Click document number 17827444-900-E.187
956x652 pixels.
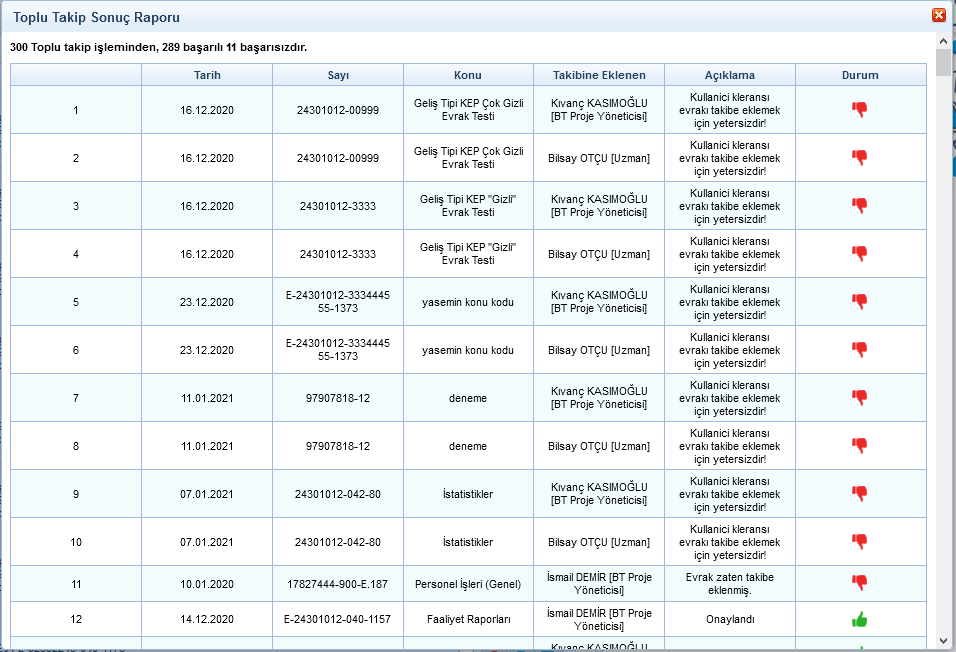(338, 584)
